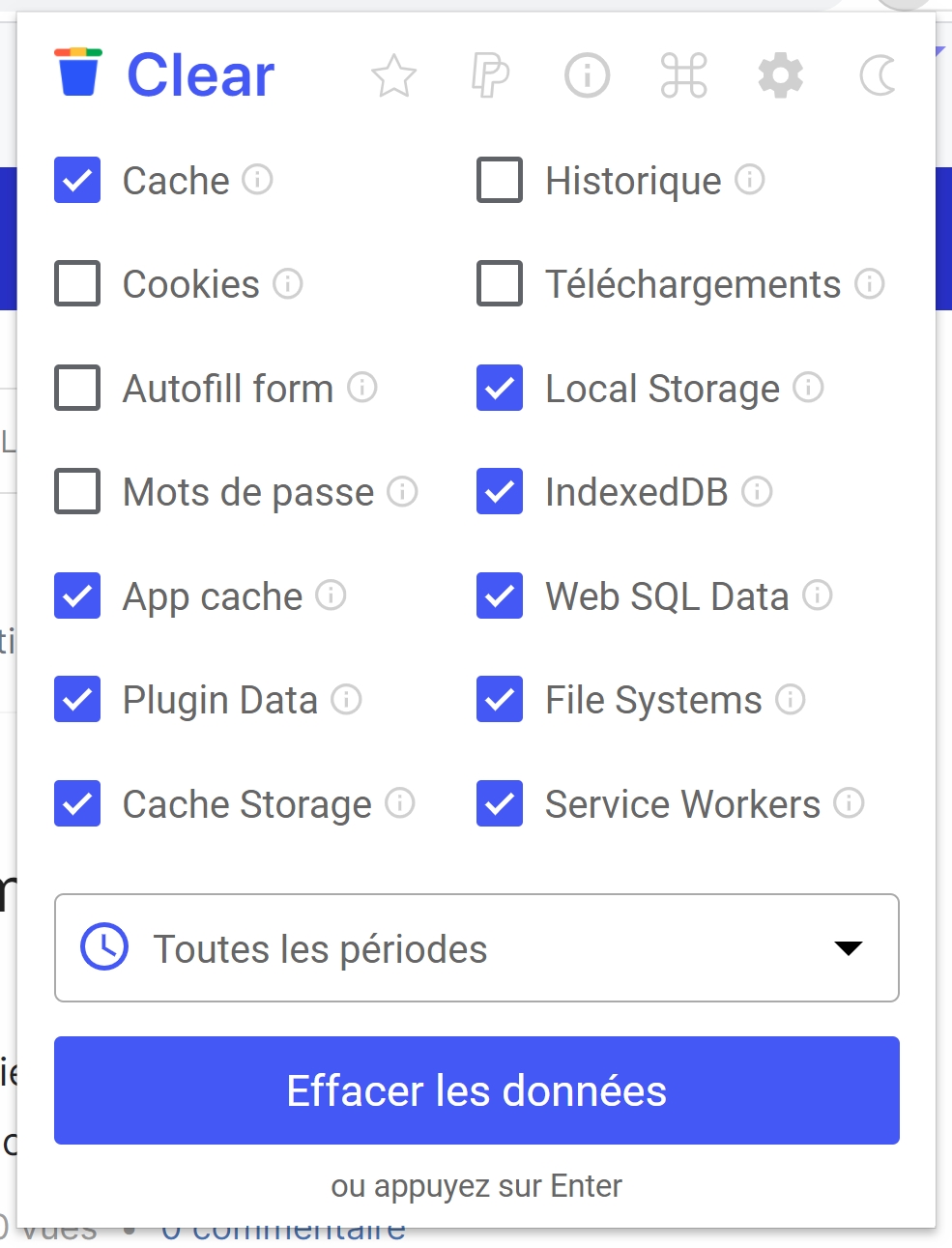Show info for Service Workers option
952x1248 pixels.
[849, 802]
